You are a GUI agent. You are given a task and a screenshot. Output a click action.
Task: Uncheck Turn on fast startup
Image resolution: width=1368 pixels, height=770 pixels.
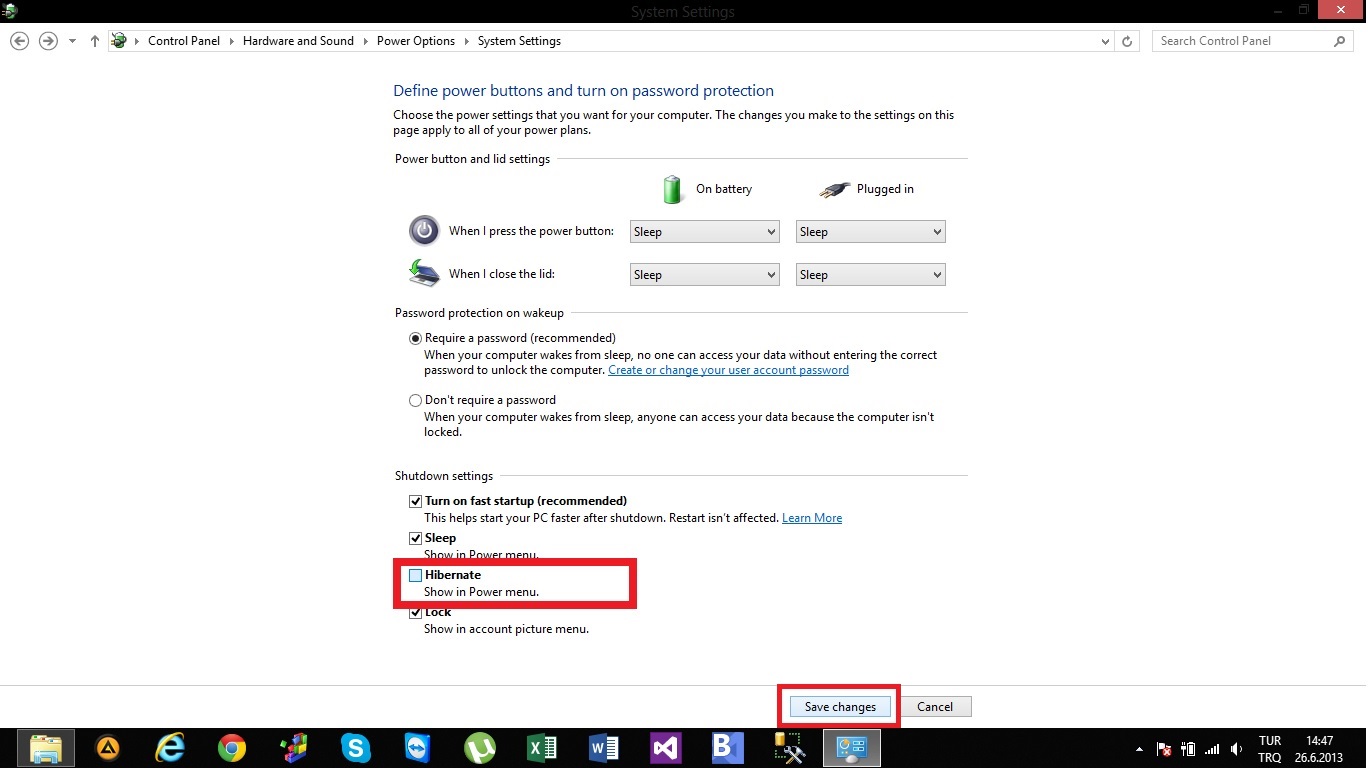click(416, 501)
